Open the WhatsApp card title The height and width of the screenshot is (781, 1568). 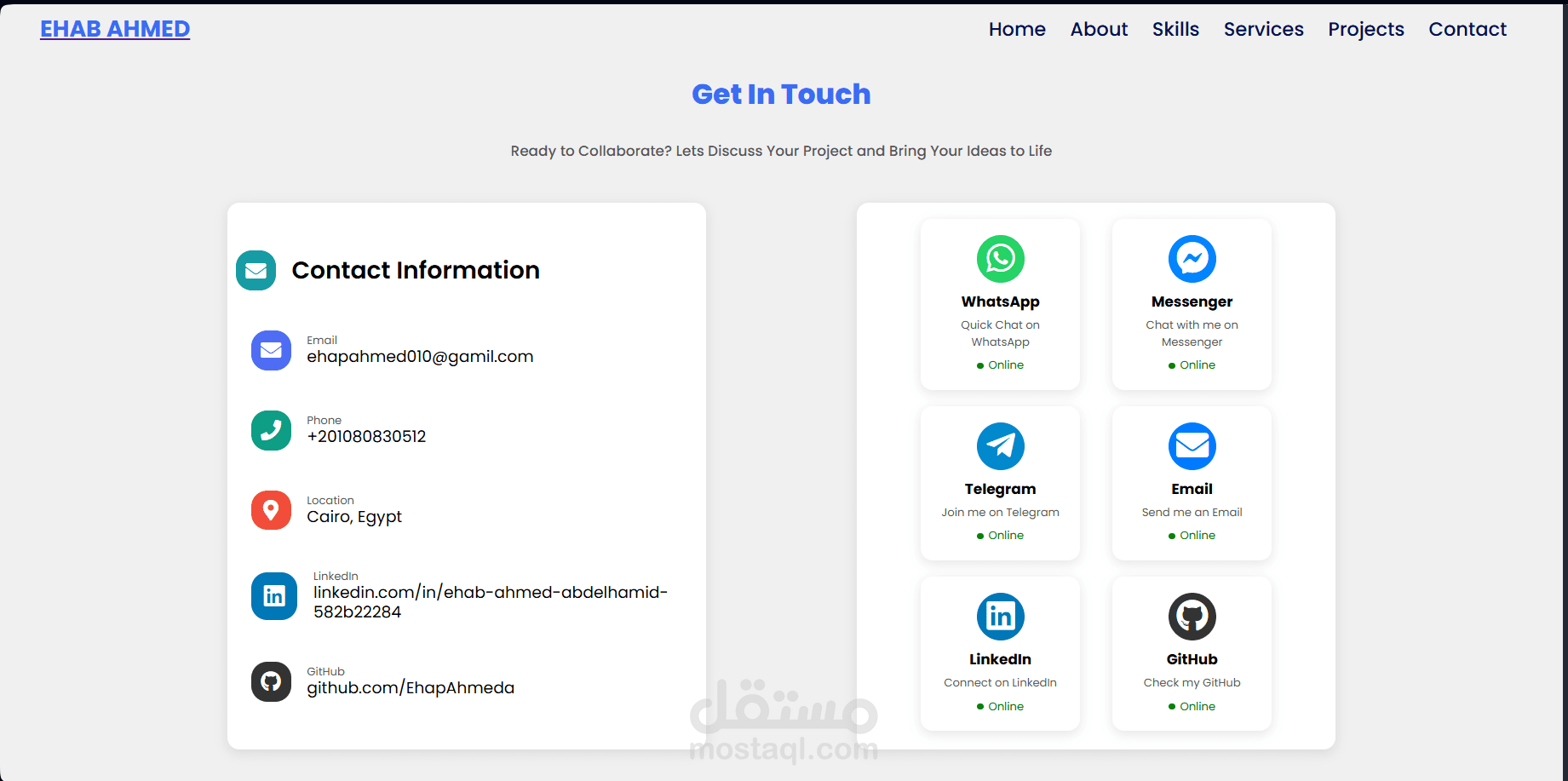coord(1001,301)
